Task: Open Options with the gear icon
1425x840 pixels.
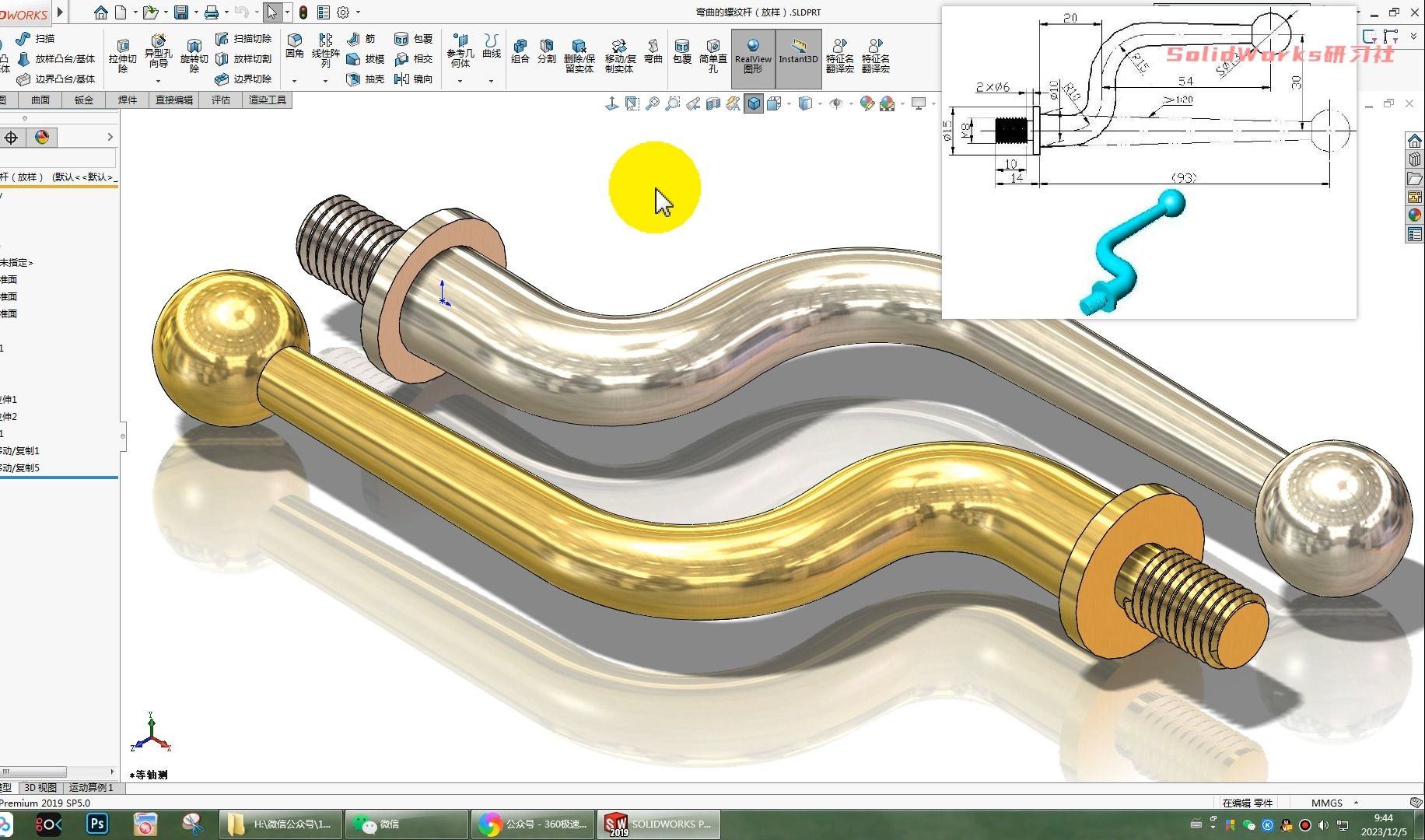Action: click(x=343, y=12)
